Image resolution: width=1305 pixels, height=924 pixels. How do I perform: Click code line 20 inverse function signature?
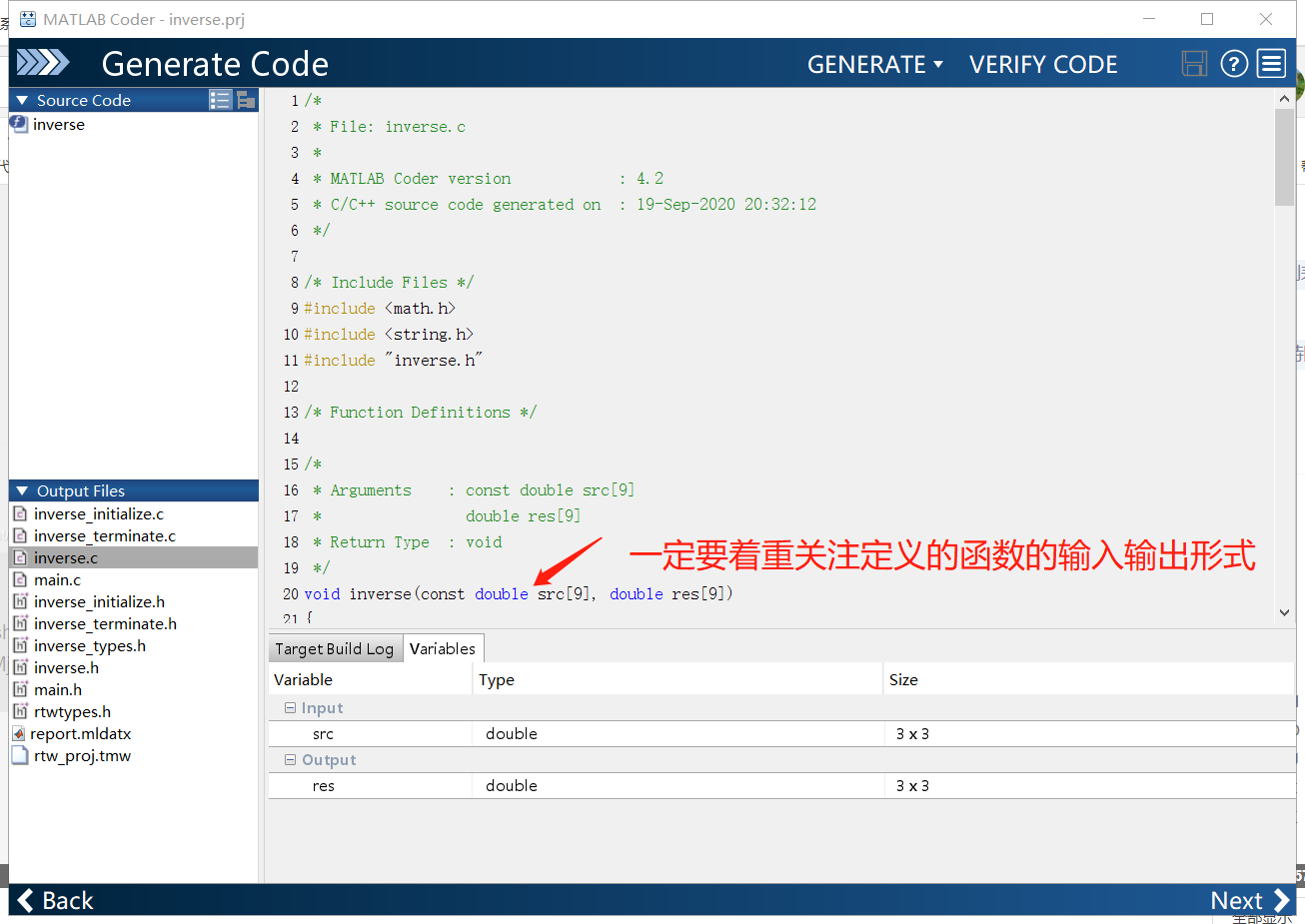point(519,593)
